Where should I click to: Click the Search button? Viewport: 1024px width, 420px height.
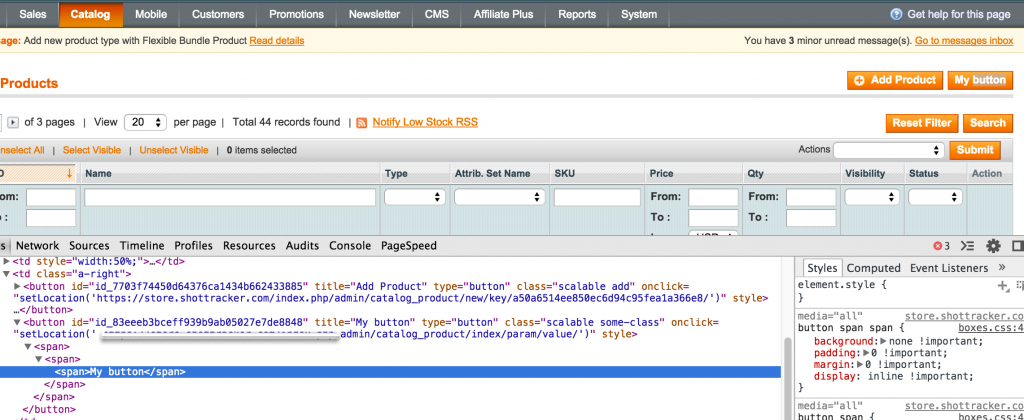pos(987,123)
